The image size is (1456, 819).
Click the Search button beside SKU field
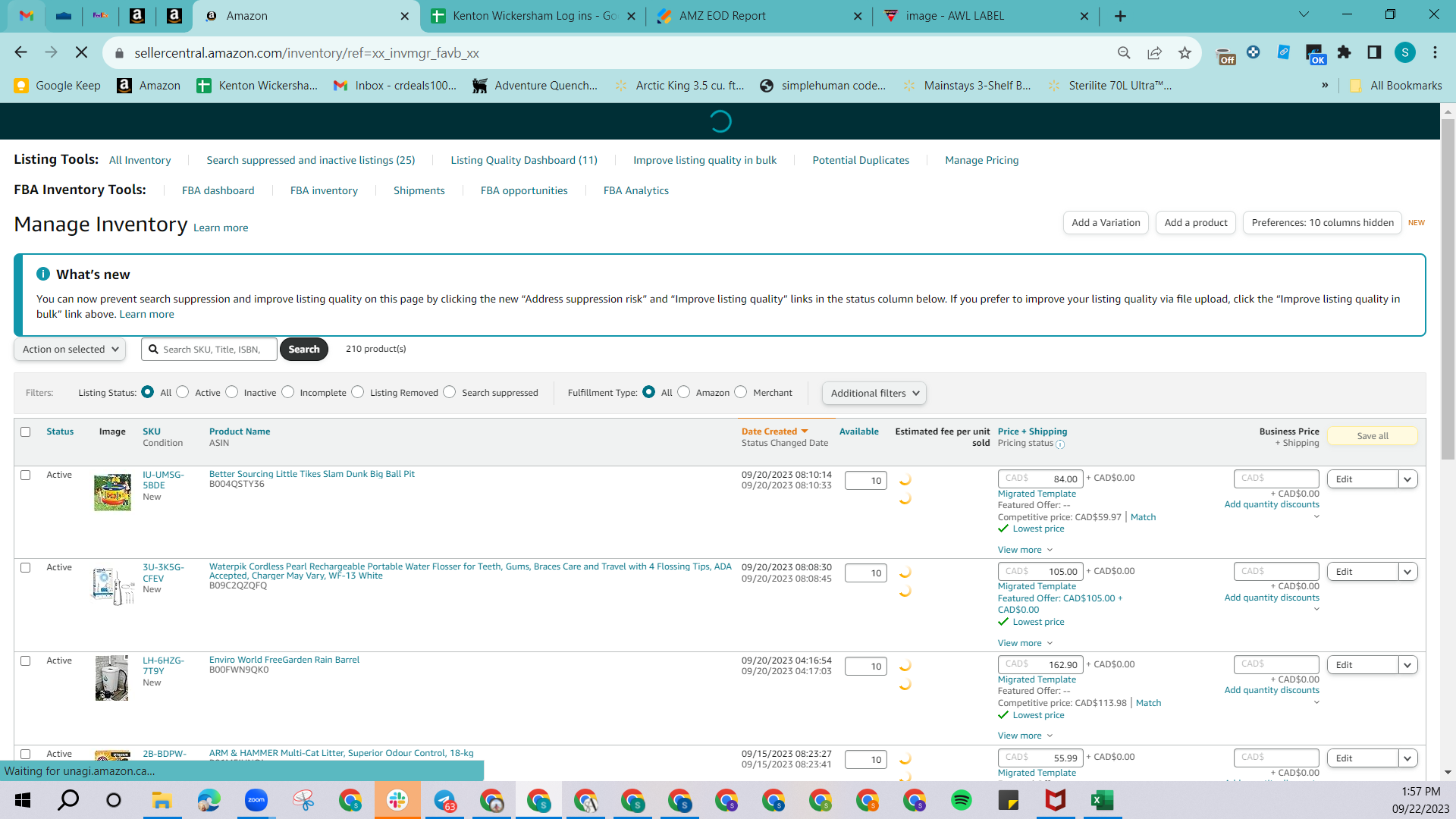(x=304, y=349)
